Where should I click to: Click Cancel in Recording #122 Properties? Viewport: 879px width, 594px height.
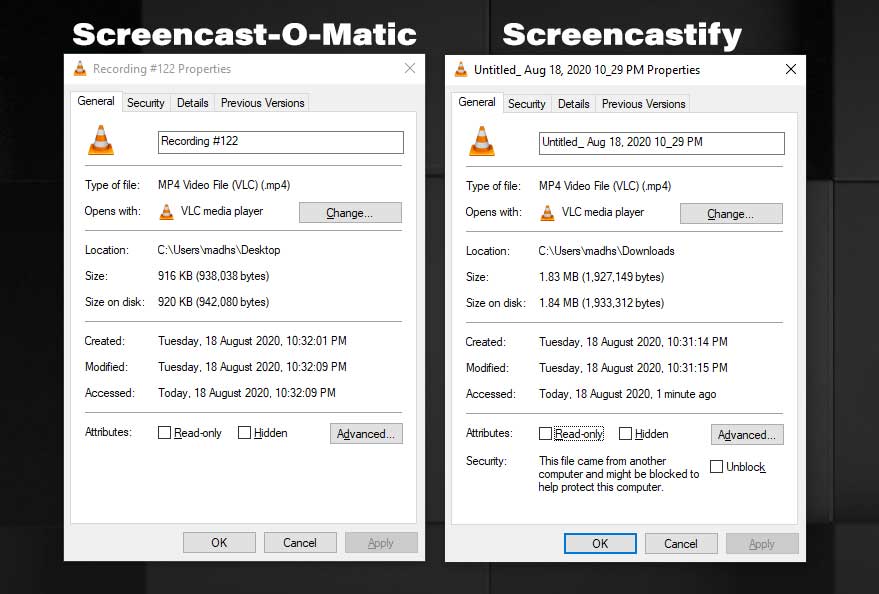click(300, 542)
